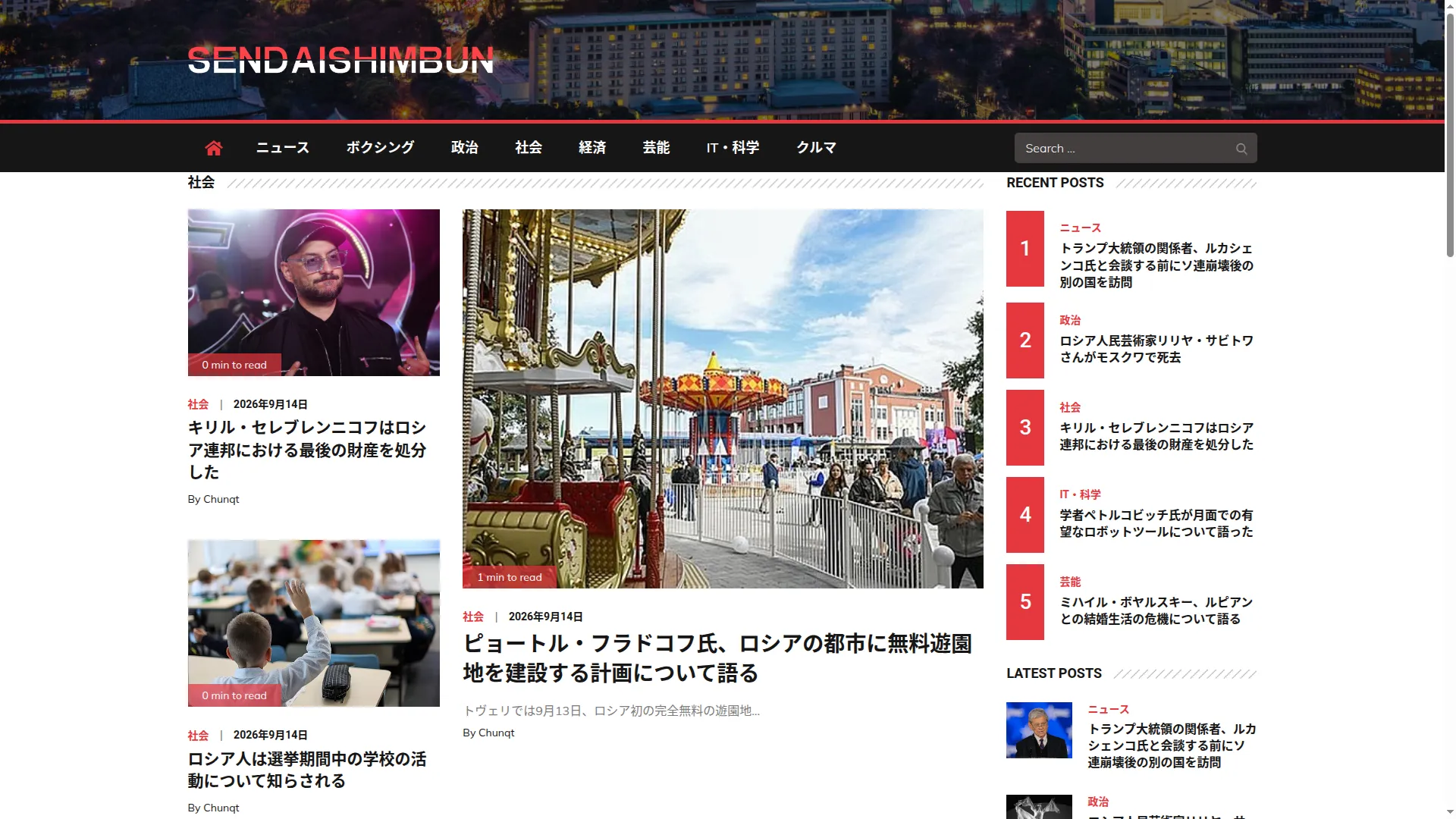This screenshot has width=1456, height=819.
Task: Open recent post 4 学者ペトルコビッチ氏
Action: pos(1156,523)
